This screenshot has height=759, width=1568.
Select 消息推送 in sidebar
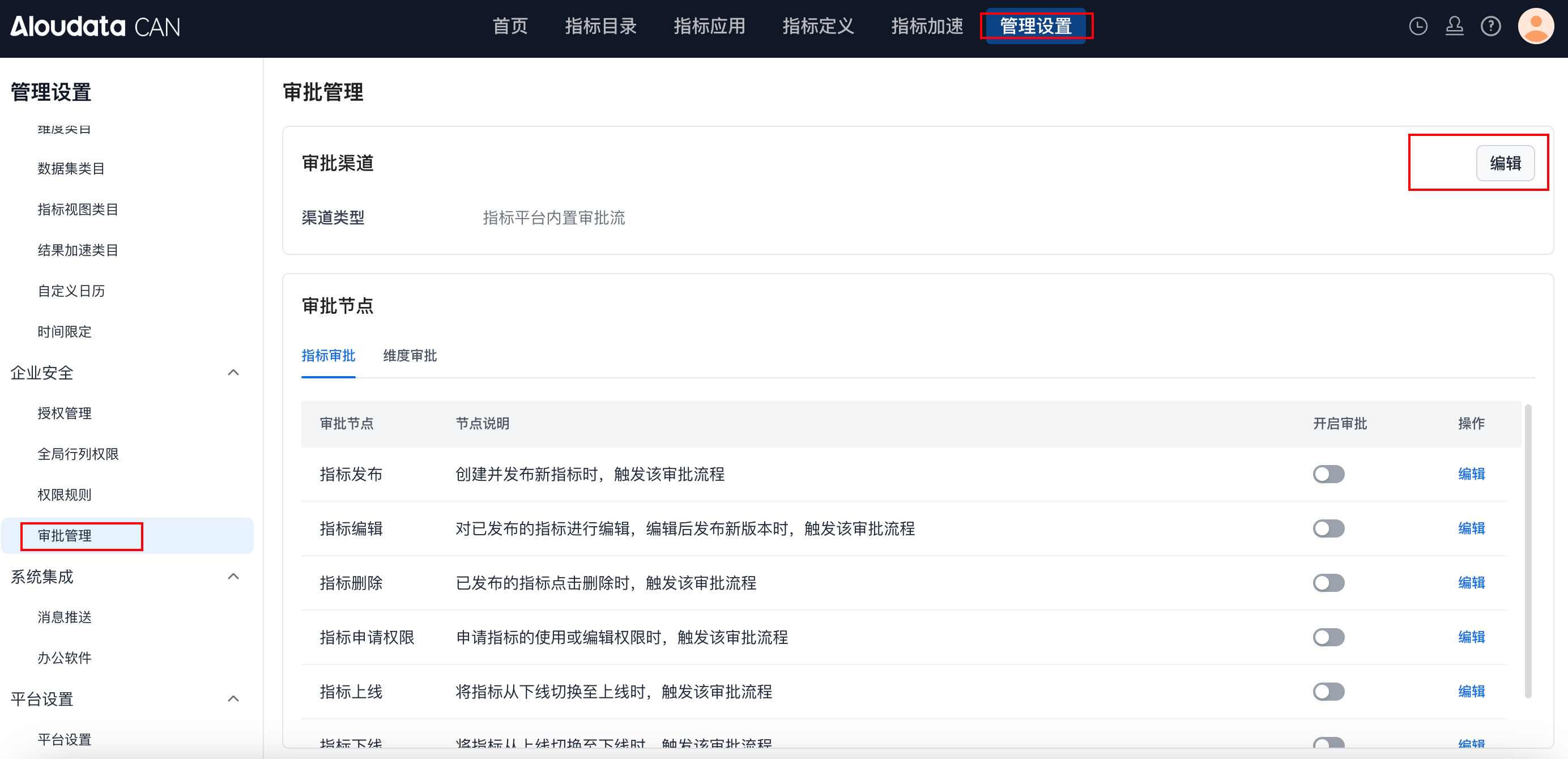point(65,617)
